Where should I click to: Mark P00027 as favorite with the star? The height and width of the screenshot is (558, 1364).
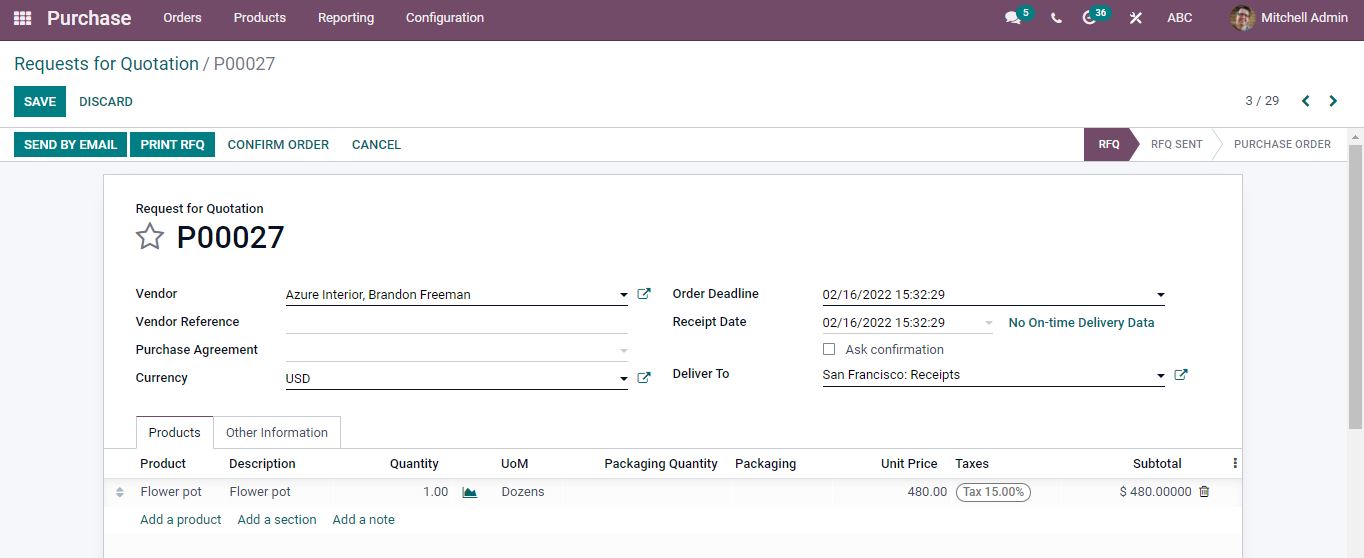point(150,237)
